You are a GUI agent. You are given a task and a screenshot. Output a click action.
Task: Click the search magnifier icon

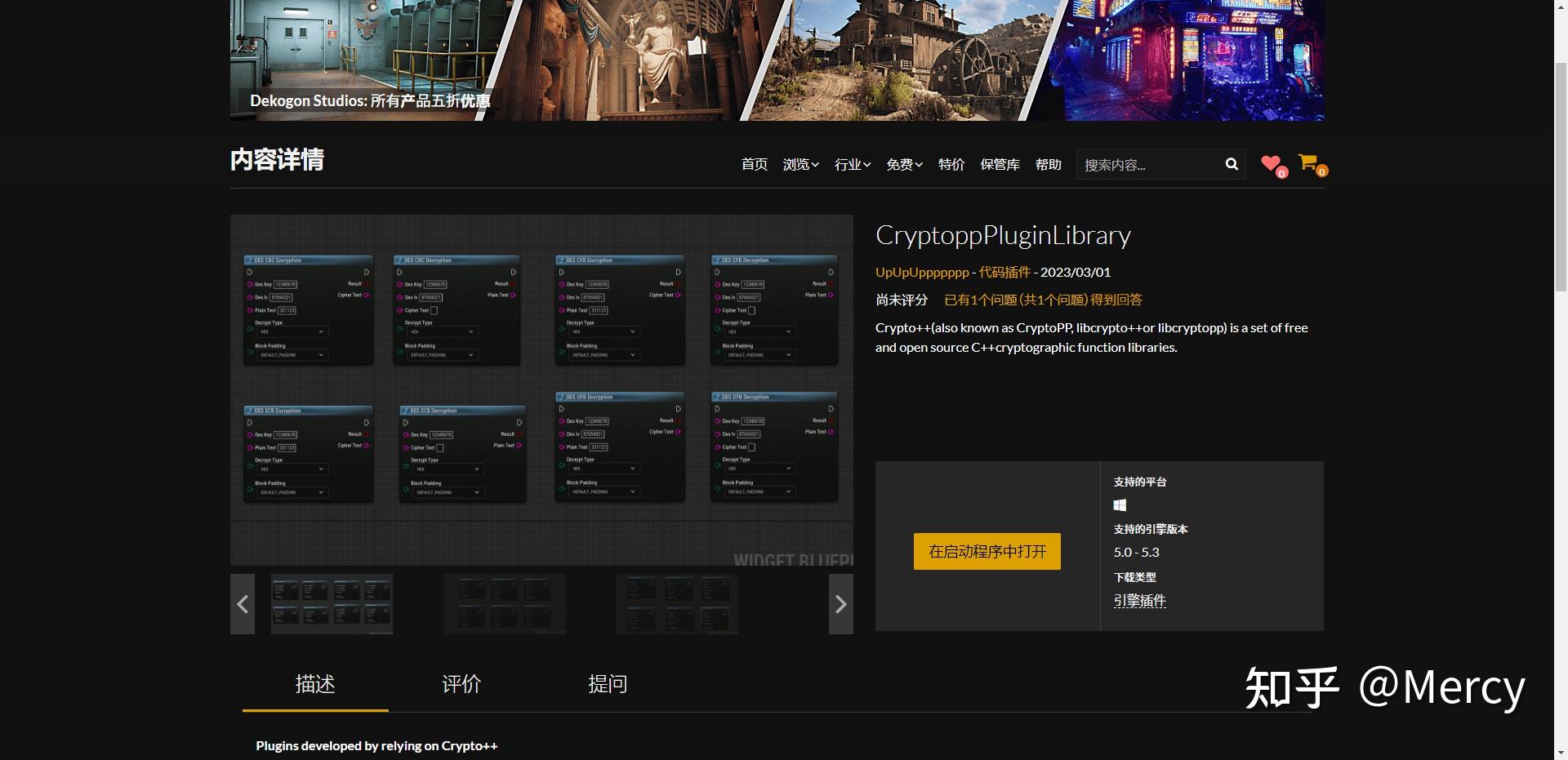pos(1231,164)
